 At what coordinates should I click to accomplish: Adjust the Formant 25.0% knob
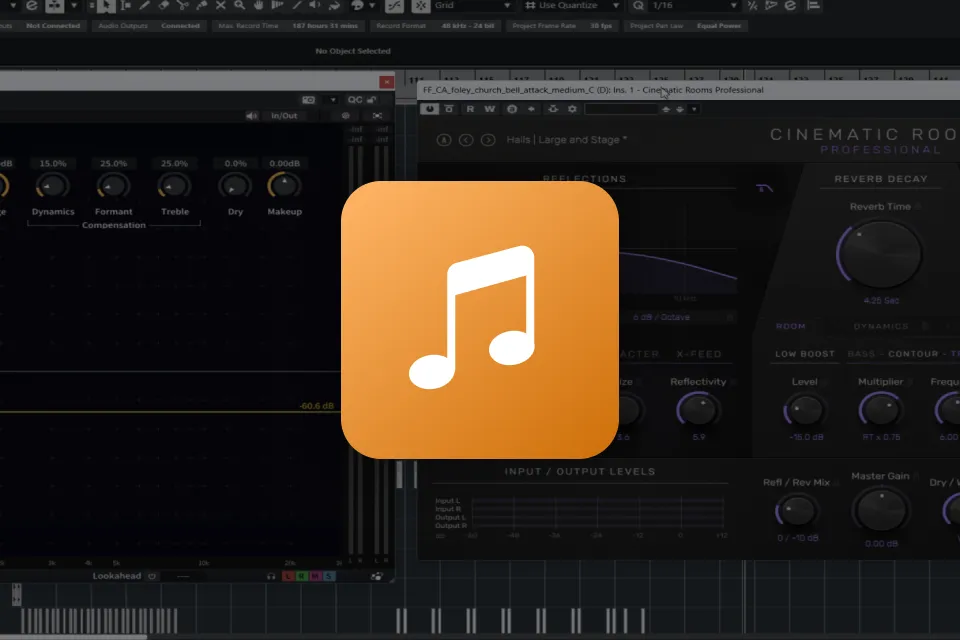coord(113,186)
